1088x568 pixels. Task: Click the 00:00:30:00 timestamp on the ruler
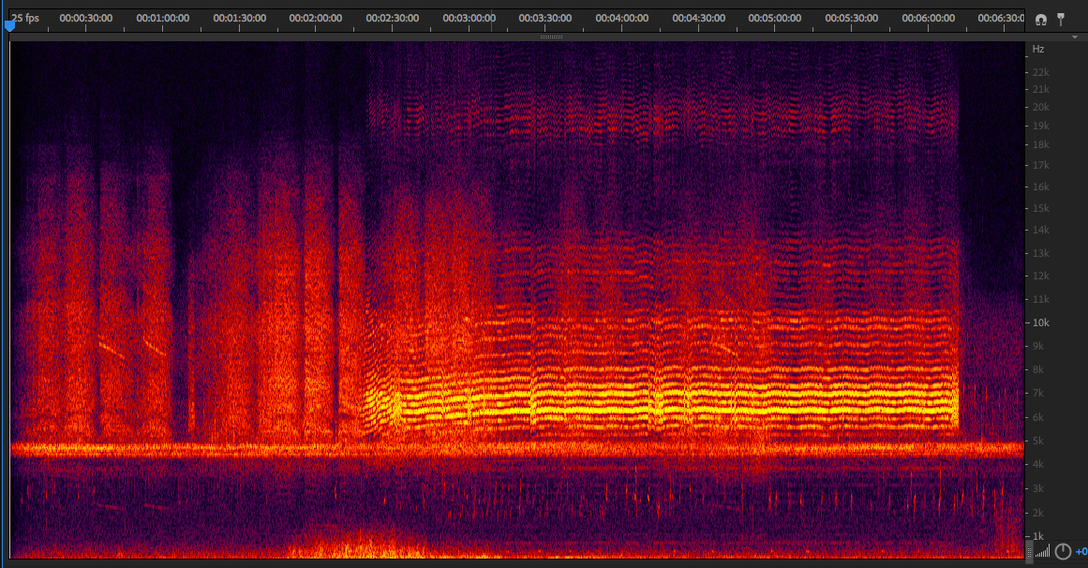pos(85,19)
